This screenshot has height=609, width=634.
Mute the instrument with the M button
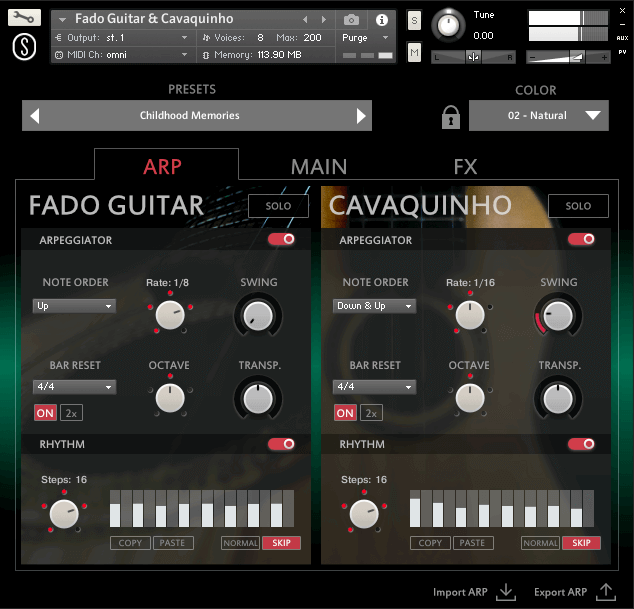414,52
